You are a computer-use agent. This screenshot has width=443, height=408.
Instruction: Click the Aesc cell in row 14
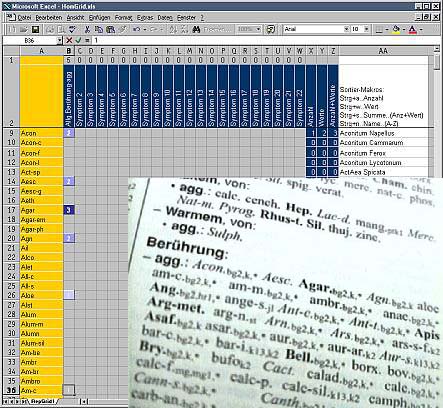pyautogui.click(x=42, y=181)
